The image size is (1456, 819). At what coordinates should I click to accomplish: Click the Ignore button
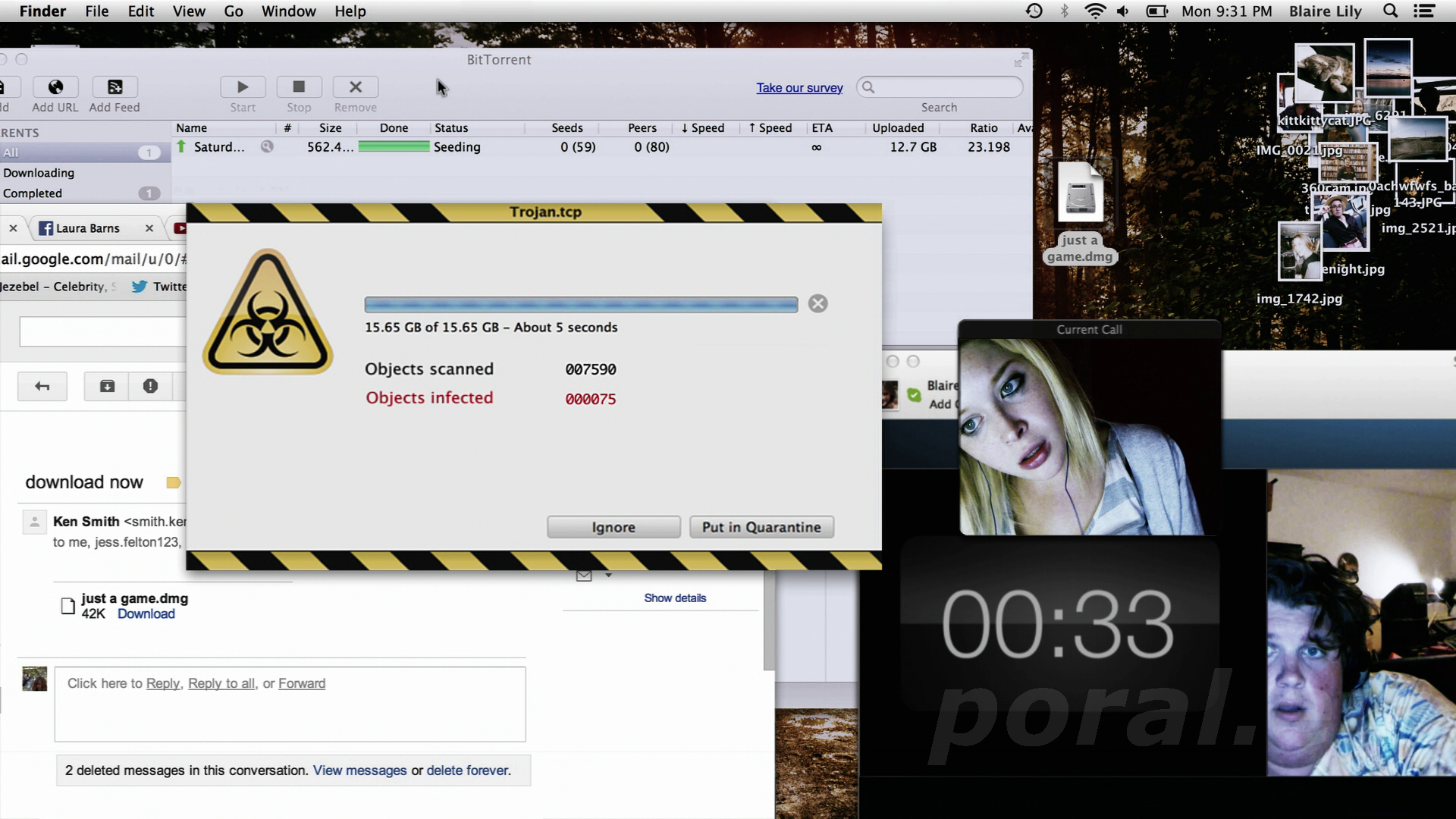coord(613,527)
